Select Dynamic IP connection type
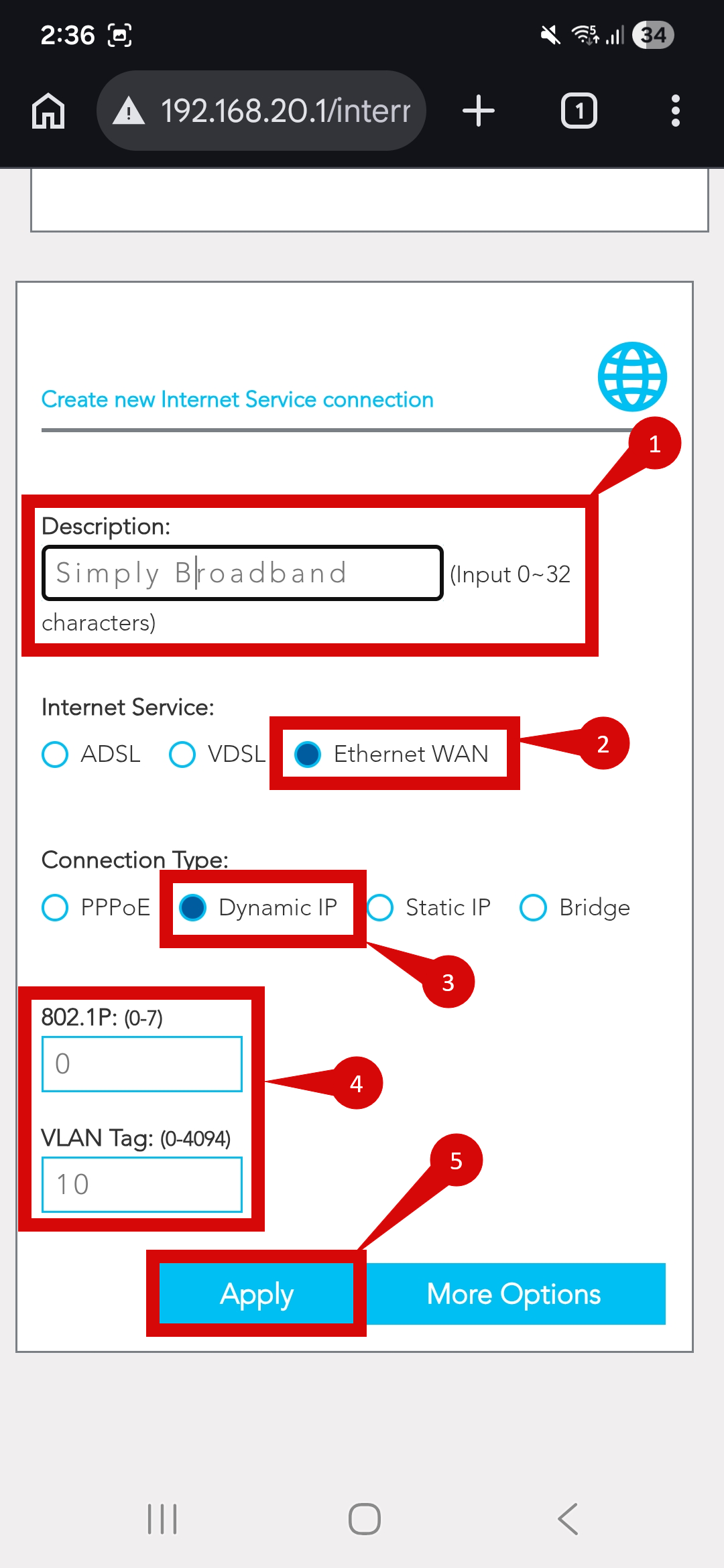Viewport: 724px width, 1568px height. 193,908
